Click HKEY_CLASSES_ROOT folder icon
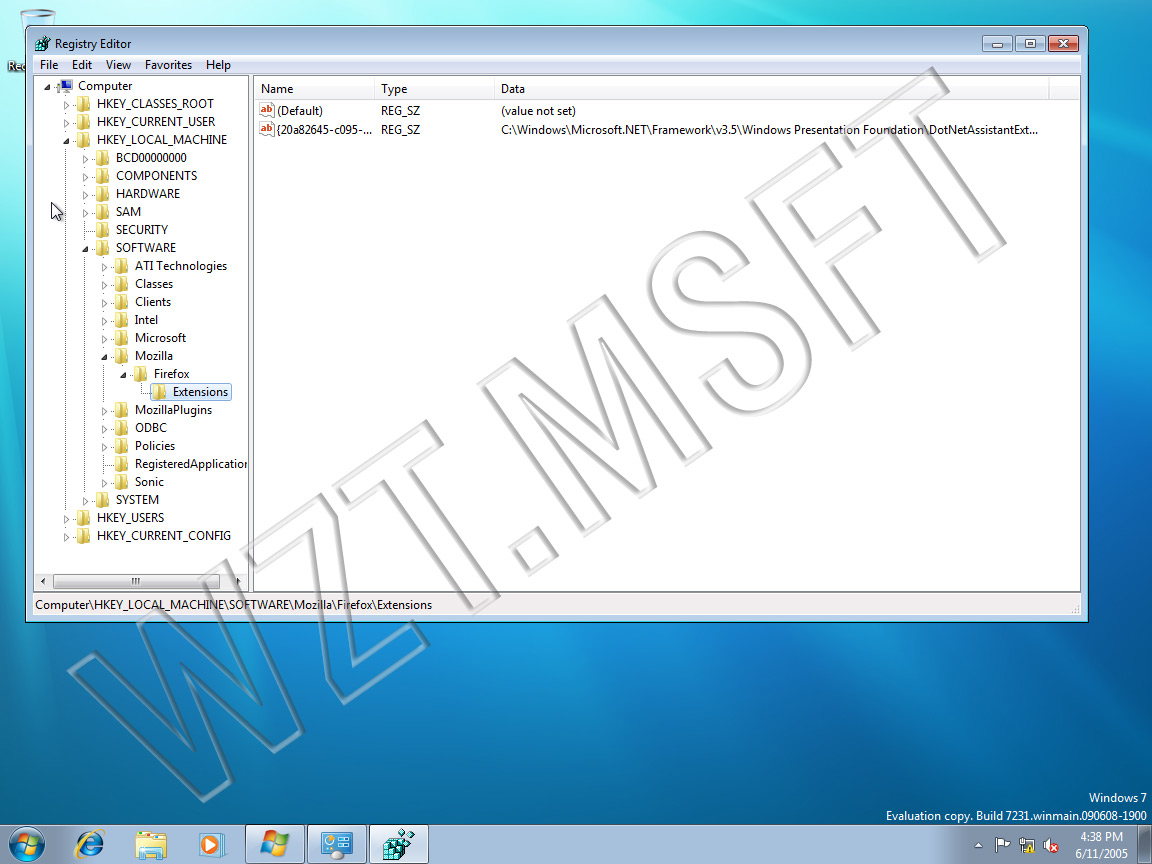 84,104
